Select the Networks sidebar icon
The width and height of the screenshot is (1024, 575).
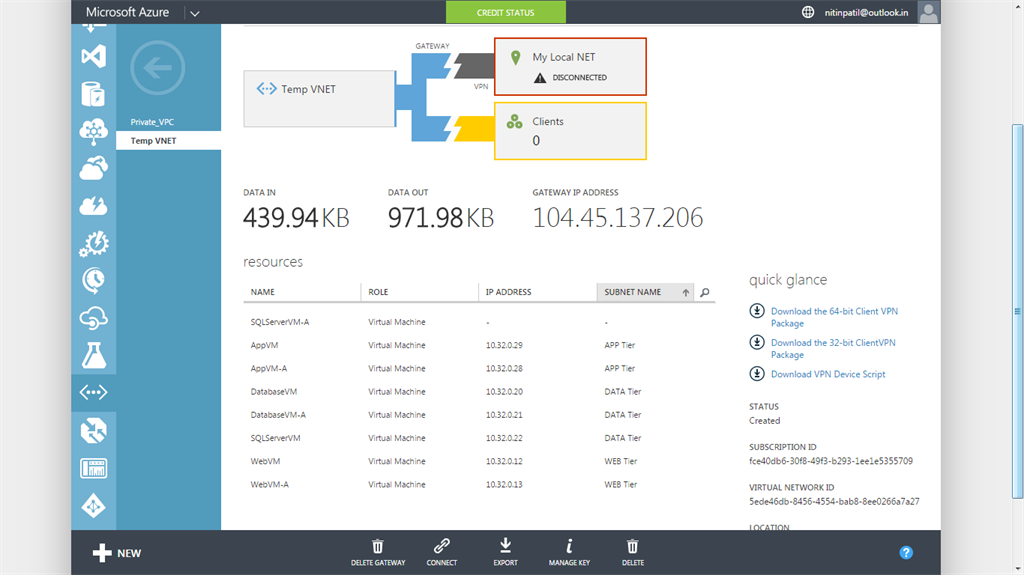[93, 392]
